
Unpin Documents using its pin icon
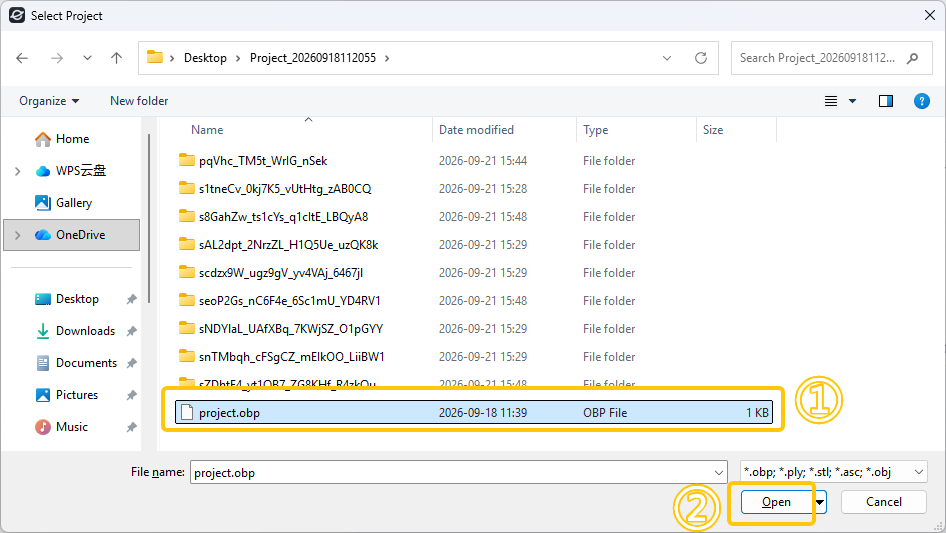[x=131, y=363]
